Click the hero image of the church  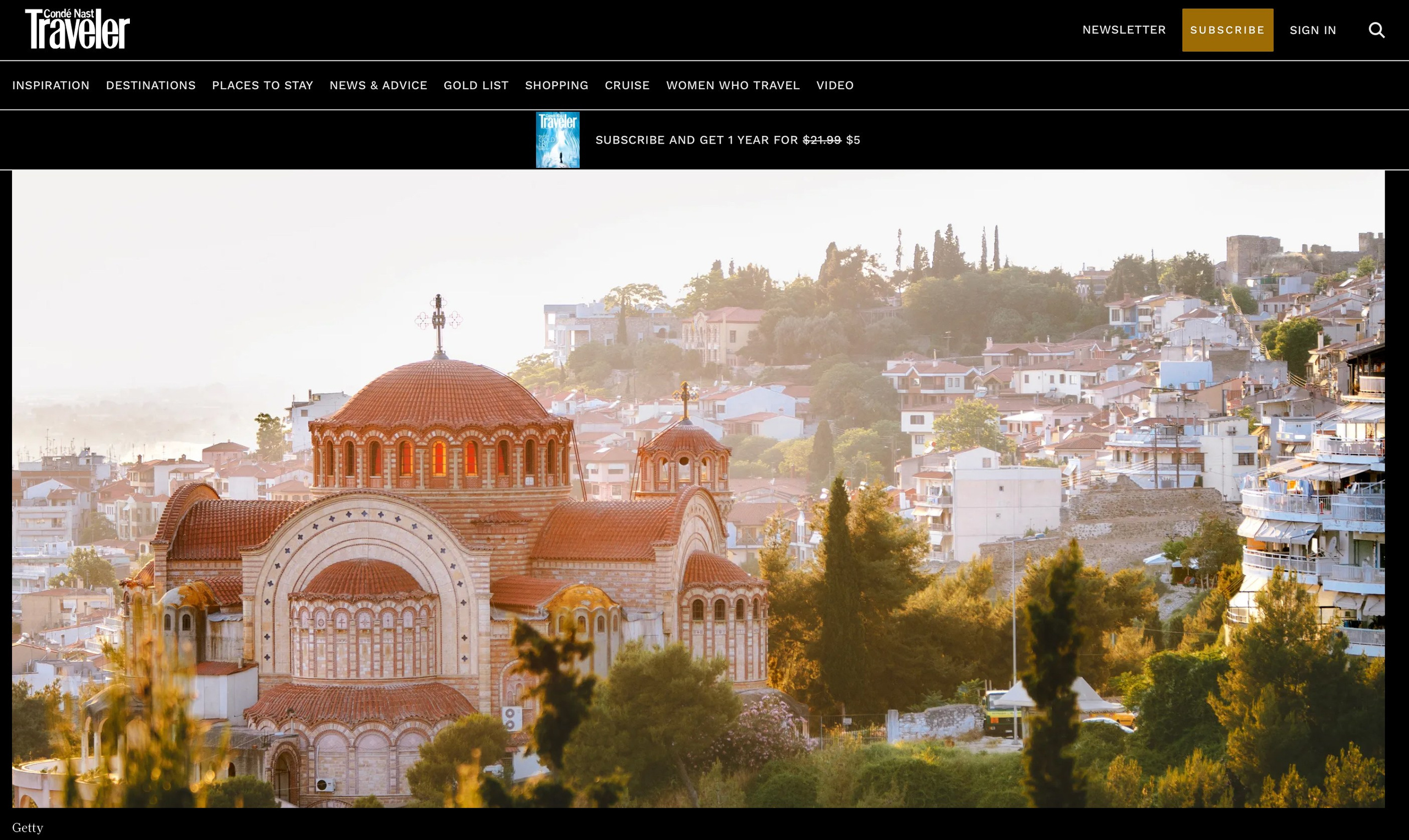(x=704, y=492)
